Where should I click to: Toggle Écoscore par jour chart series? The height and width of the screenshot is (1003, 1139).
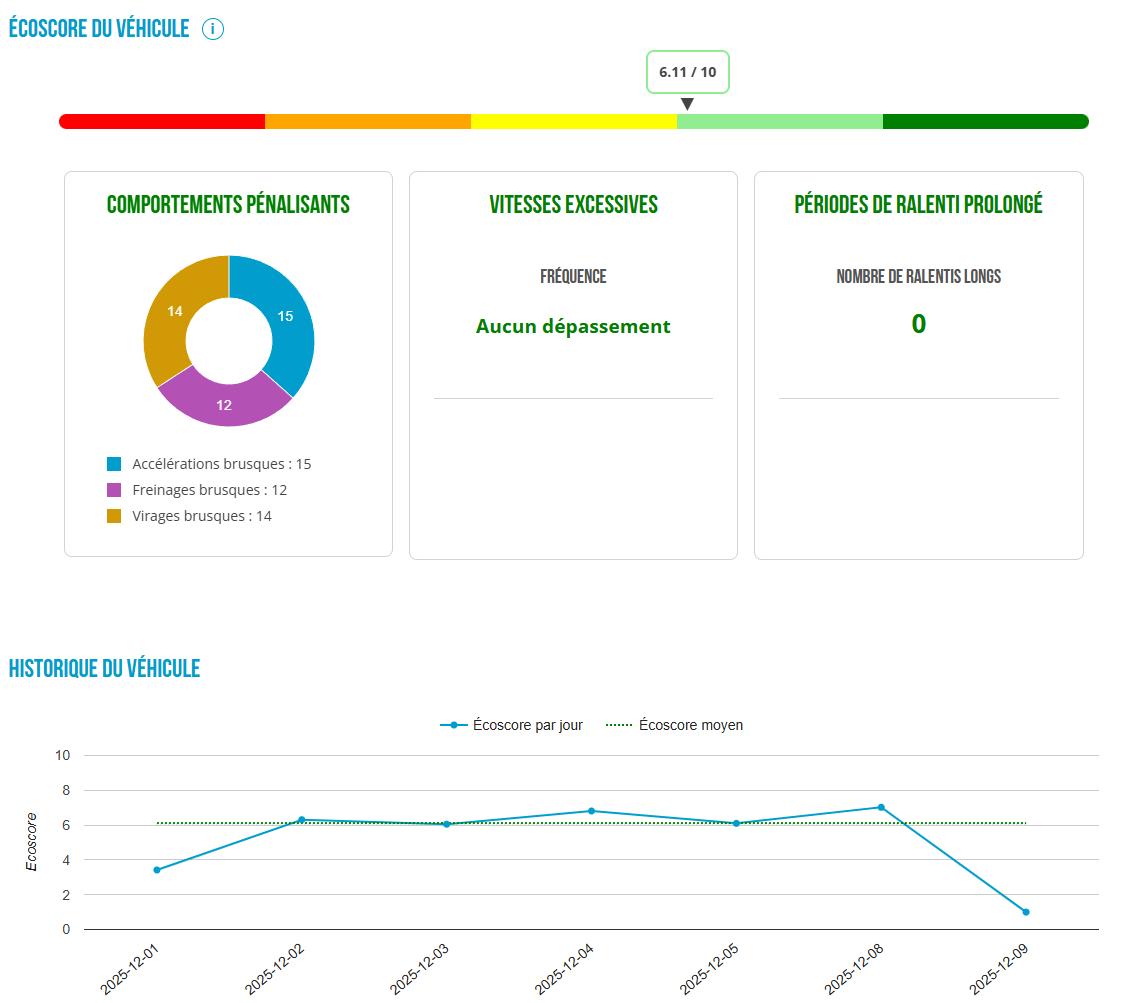pyautogui.click(x=512, y=725)
